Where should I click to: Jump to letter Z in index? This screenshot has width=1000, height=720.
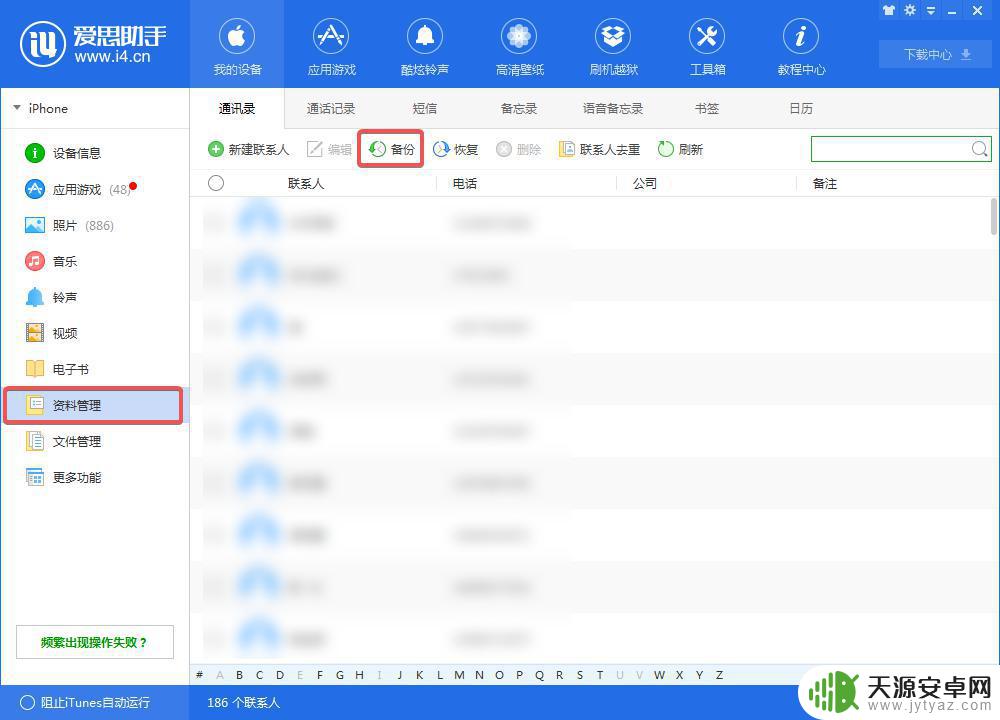(719, 675)
